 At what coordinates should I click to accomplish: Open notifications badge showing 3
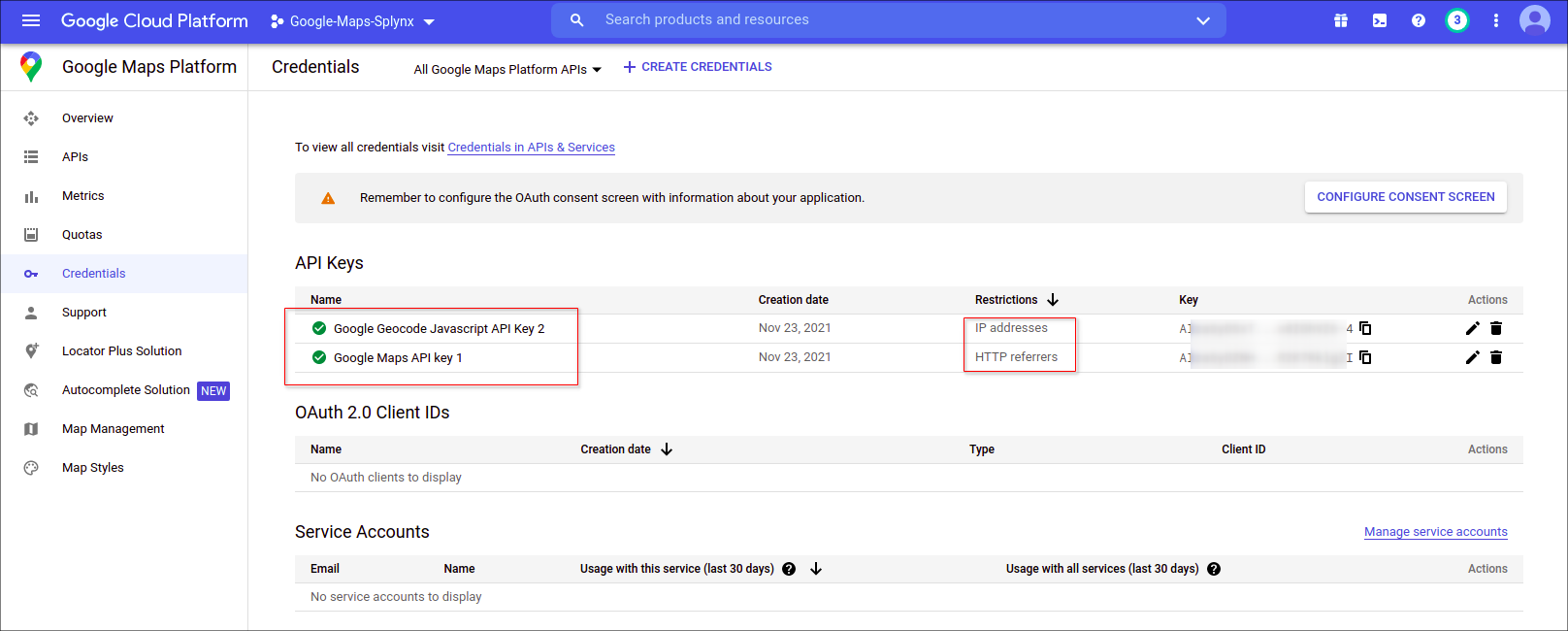coord(1456,20)
